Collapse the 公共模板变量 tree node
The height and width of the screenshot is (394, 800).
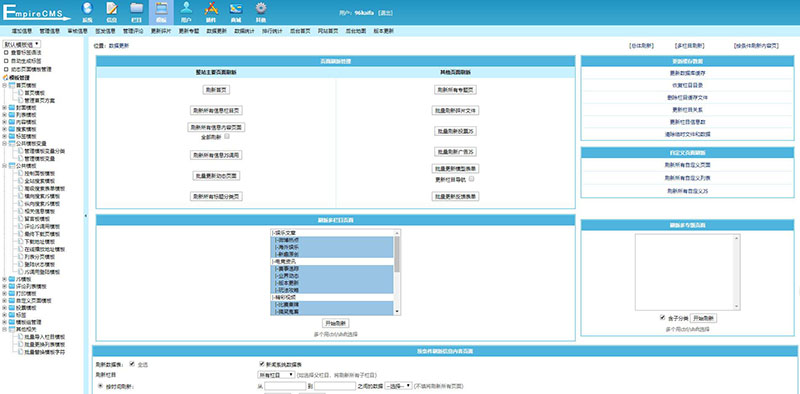click(5, 143)
